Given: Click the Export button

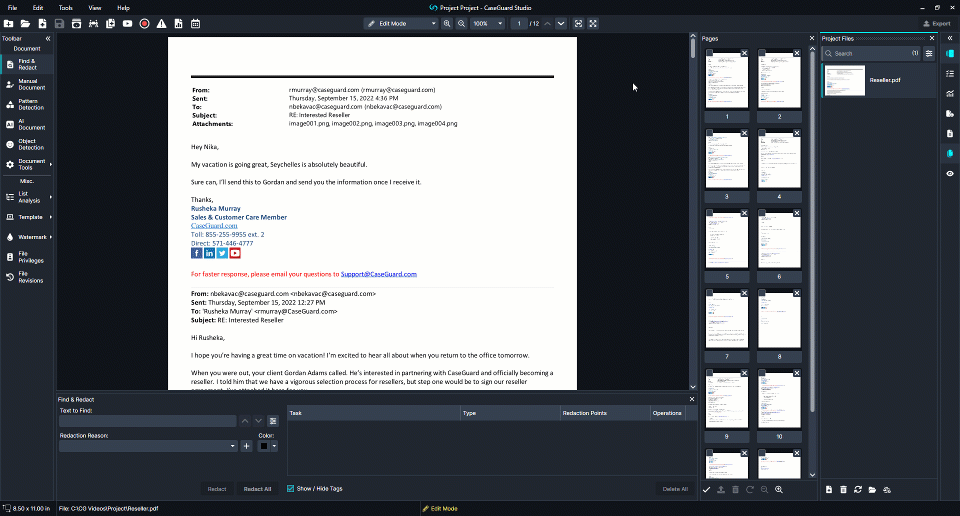Looking at the screenshot, I should tap(937, 24).
